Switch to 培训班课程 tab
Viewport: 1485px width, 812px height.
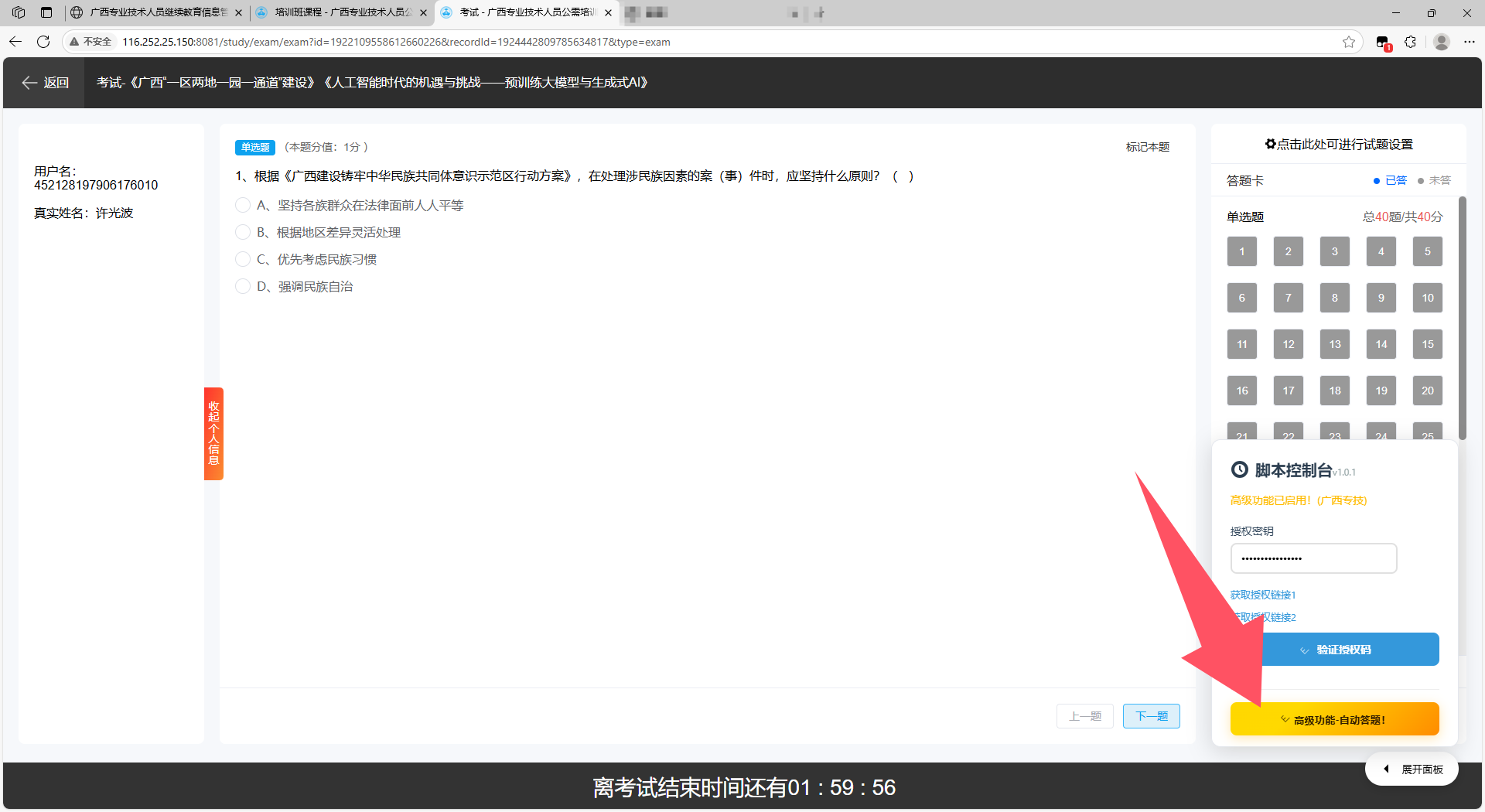tap(340, 12)
